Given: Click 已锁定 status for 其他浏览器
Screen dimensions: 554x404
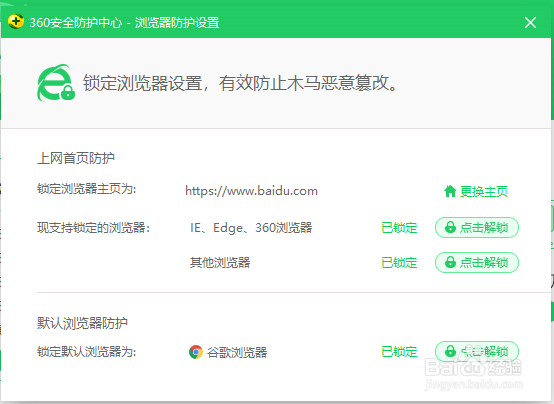Looking at the screenshot, I should coord(399,263).
